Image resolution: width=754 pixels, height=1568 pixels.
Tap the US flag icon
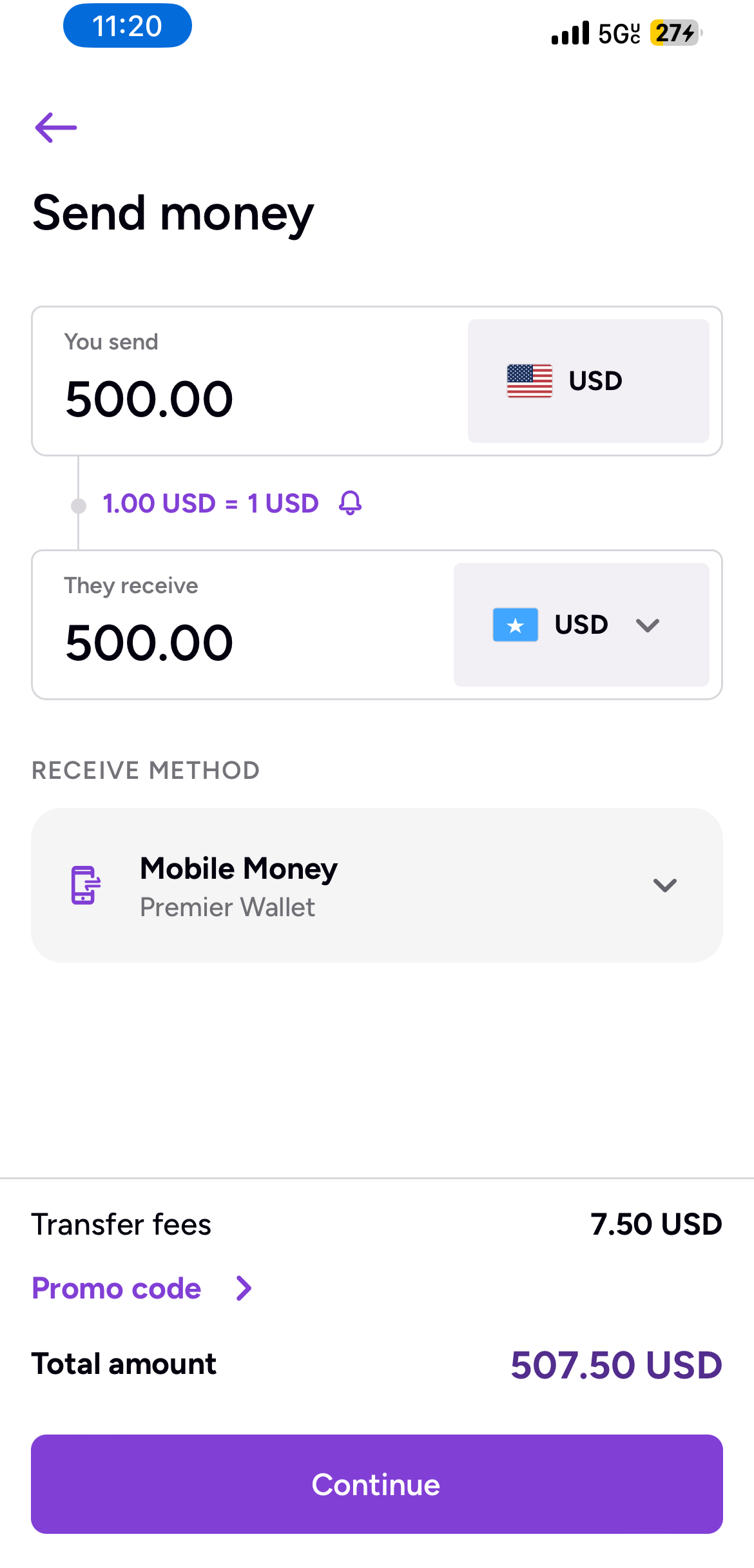pos(530,380)
